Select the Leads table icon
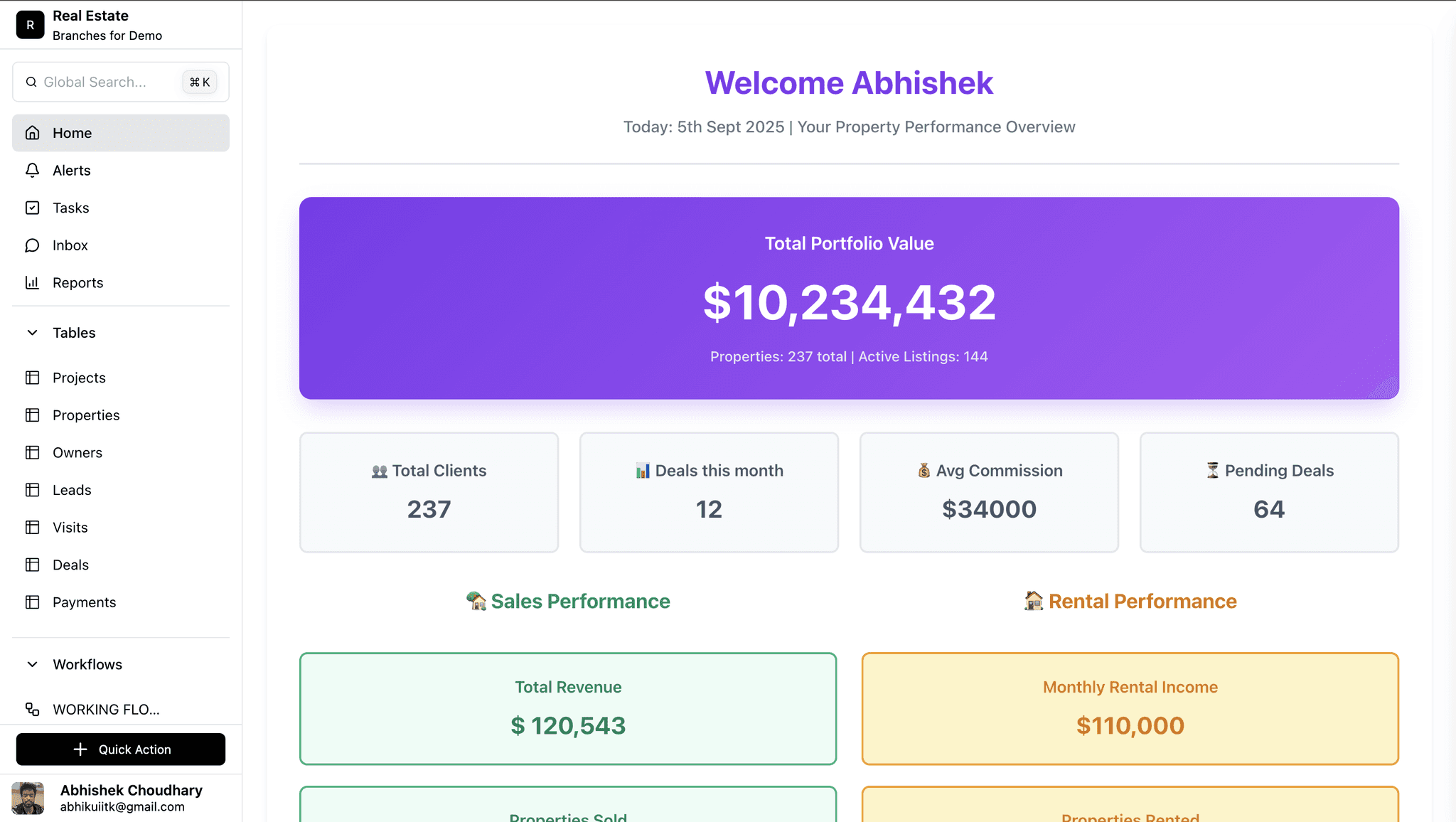Viewport: 1456px width, 822px height. click(32, 490)
